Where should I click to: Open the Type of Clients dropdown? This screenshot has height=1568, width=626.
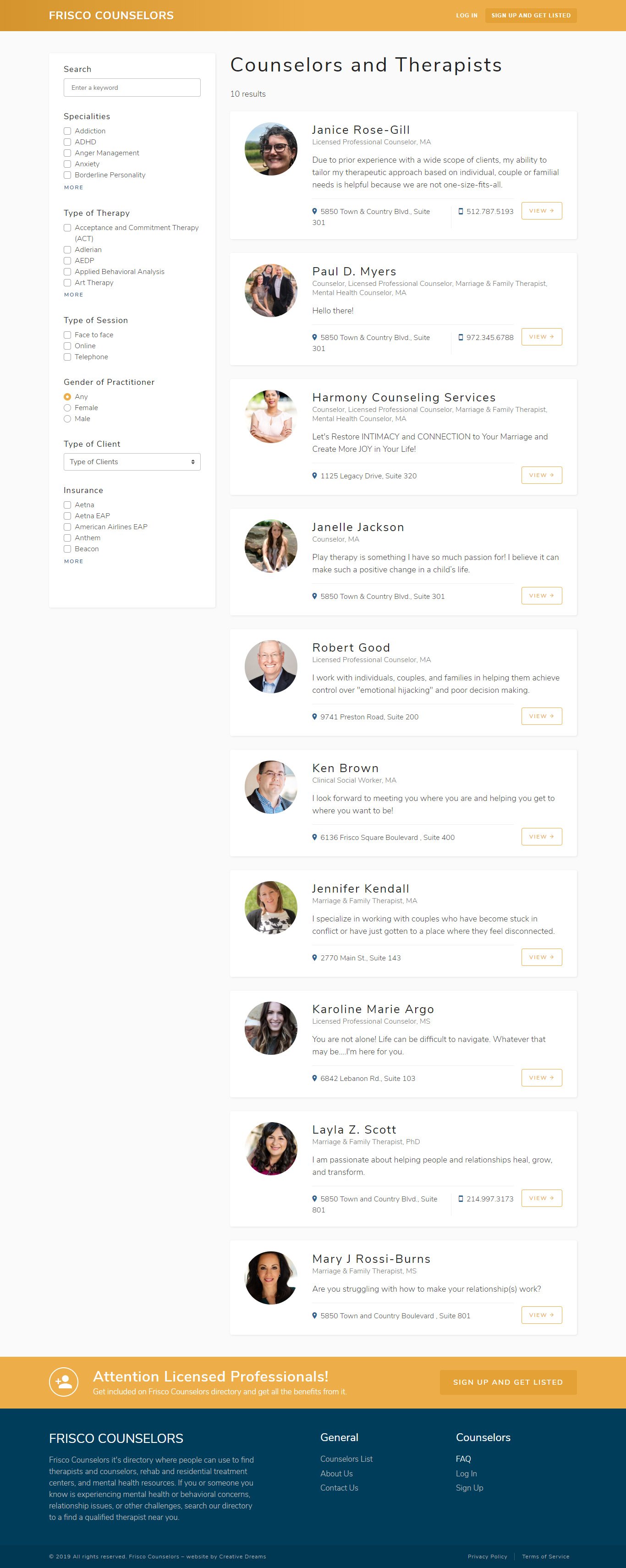click(x=132, y=462)
